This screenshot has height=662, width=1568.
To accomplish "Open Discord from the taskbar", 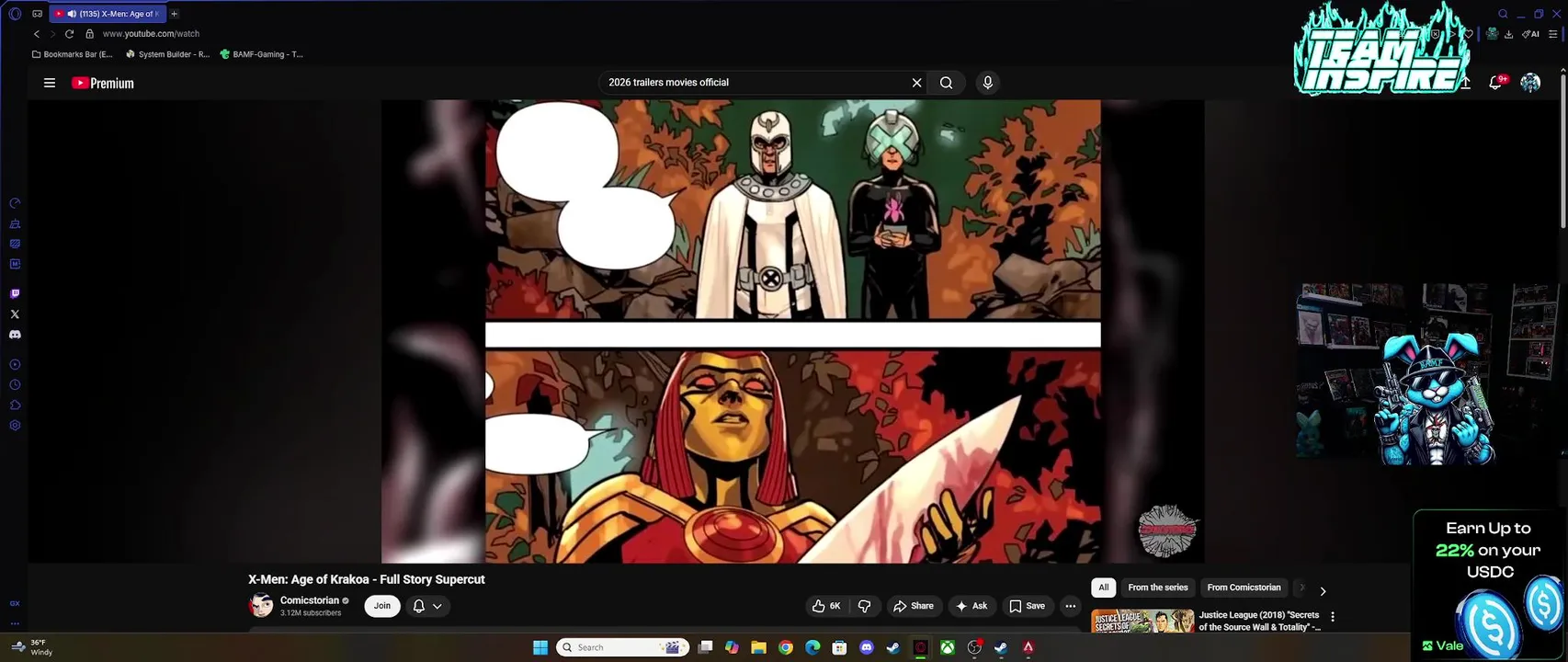I will [x=866, y=647].
